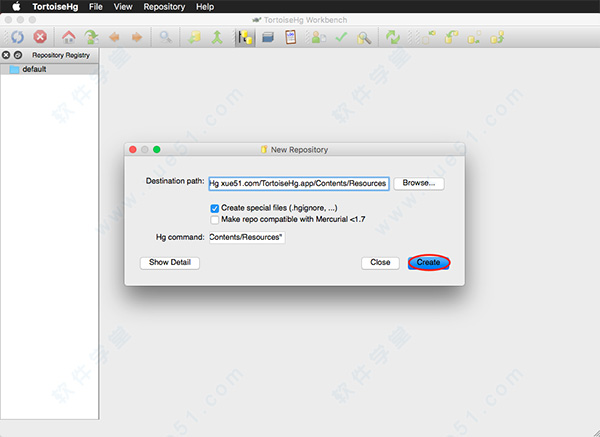This screenshot has width=600, height=437.
Task: Open the View menu
Action: pos(123,7)
